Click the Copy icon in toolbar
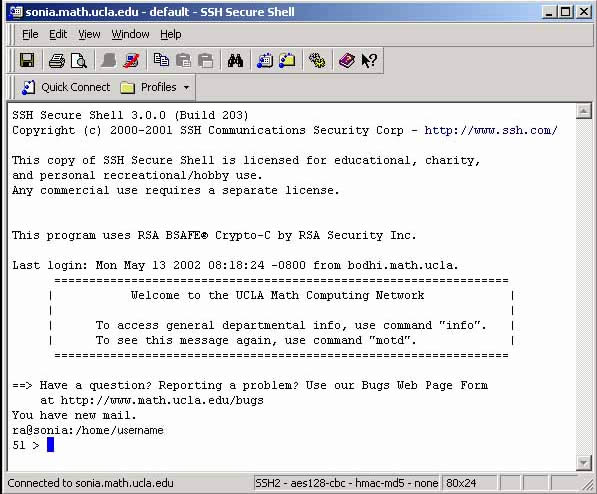 (x=161, y=60)
